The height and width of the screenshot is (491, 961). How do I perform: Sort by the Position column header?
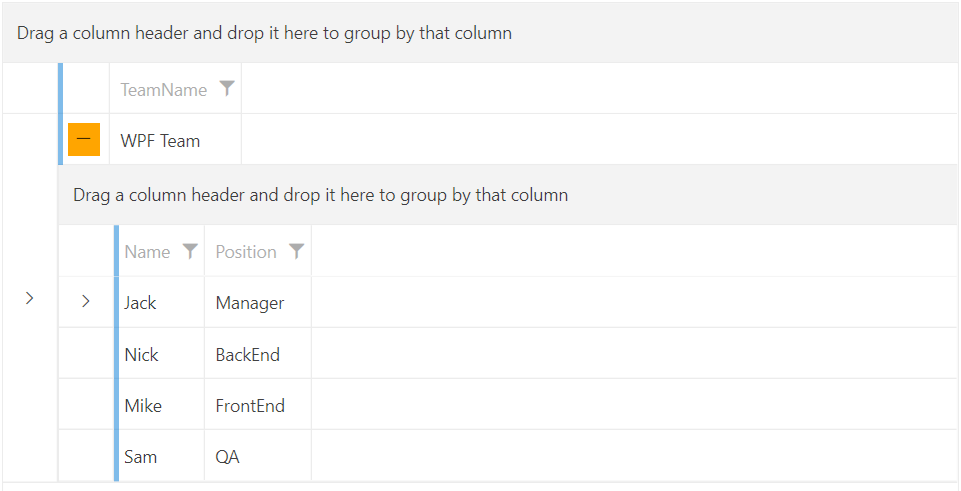click(x=246, y=252)
